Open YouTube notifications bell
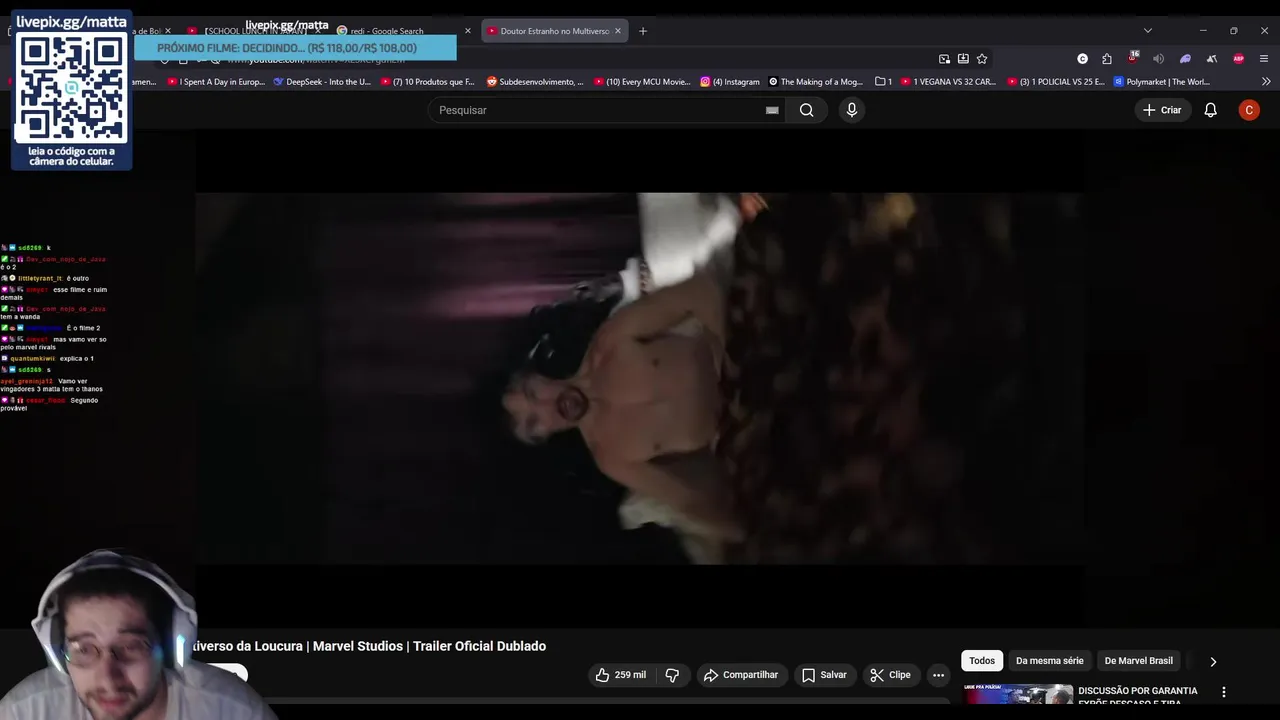 (x=1210, y=110)
